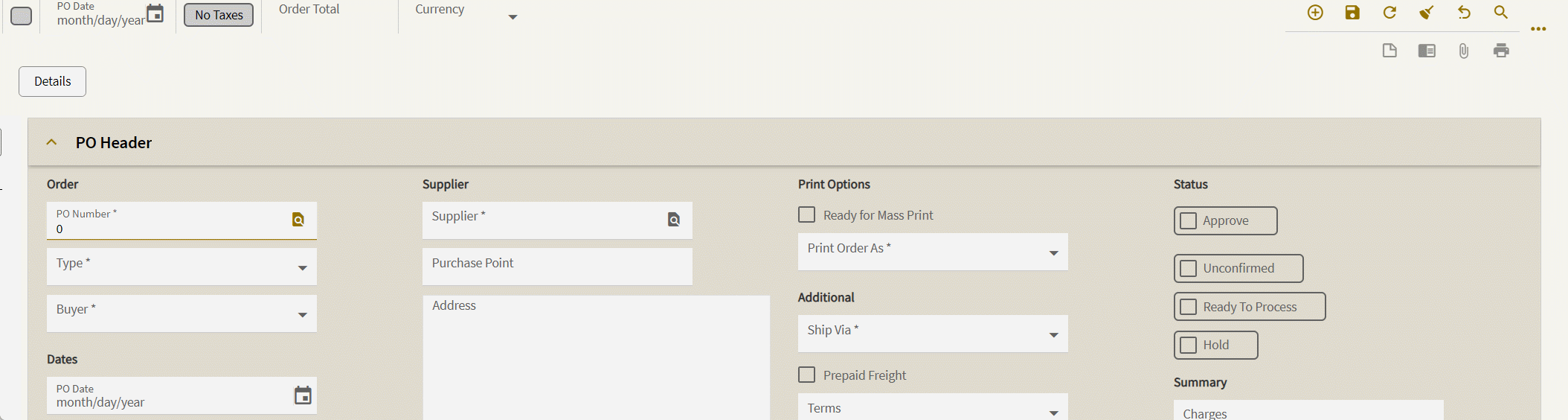Click the clear broom icon
Image resolution: width=1568 pixels, height=420 pixels.
[1427, 13]
